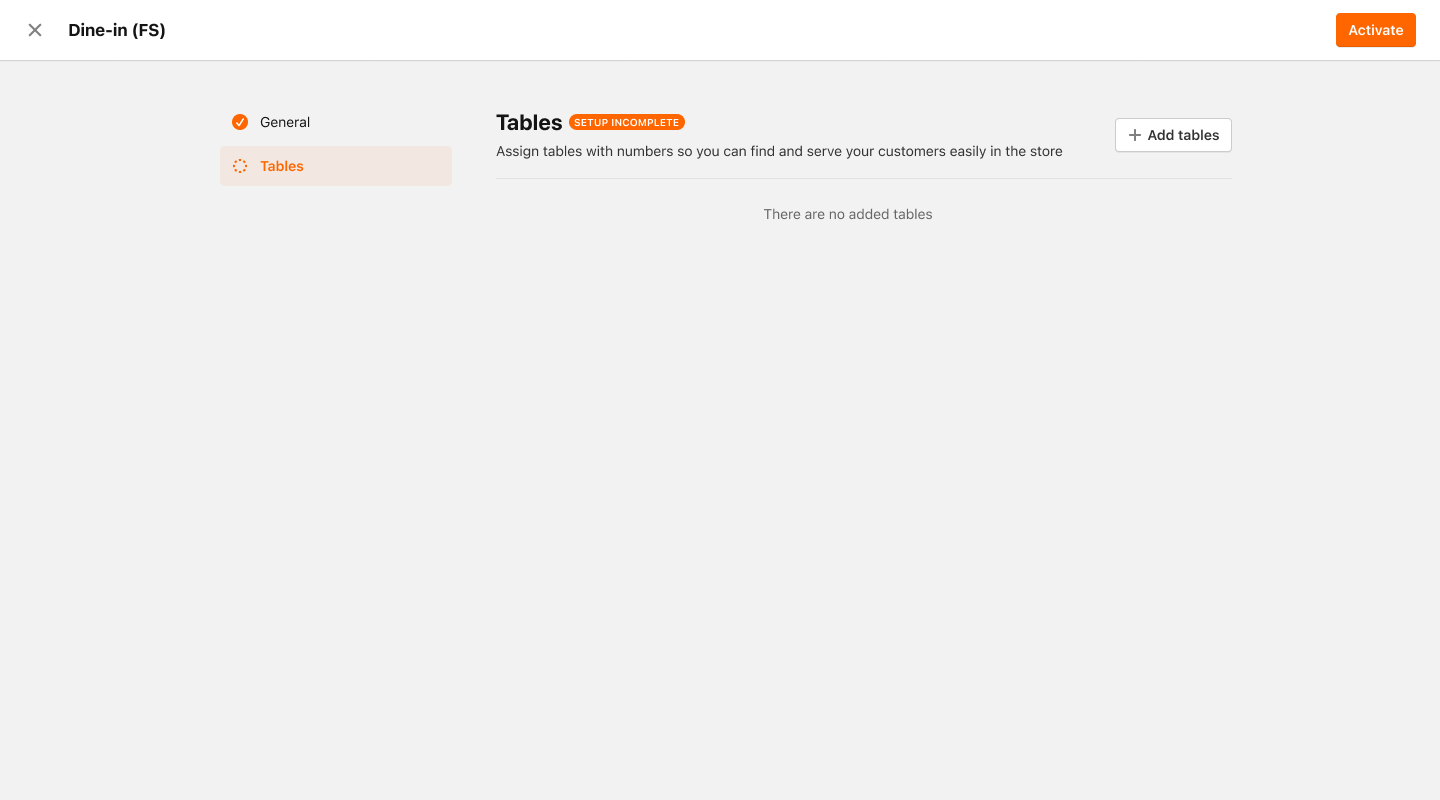Click the 'Assign tables with numbers' description text

779,151
